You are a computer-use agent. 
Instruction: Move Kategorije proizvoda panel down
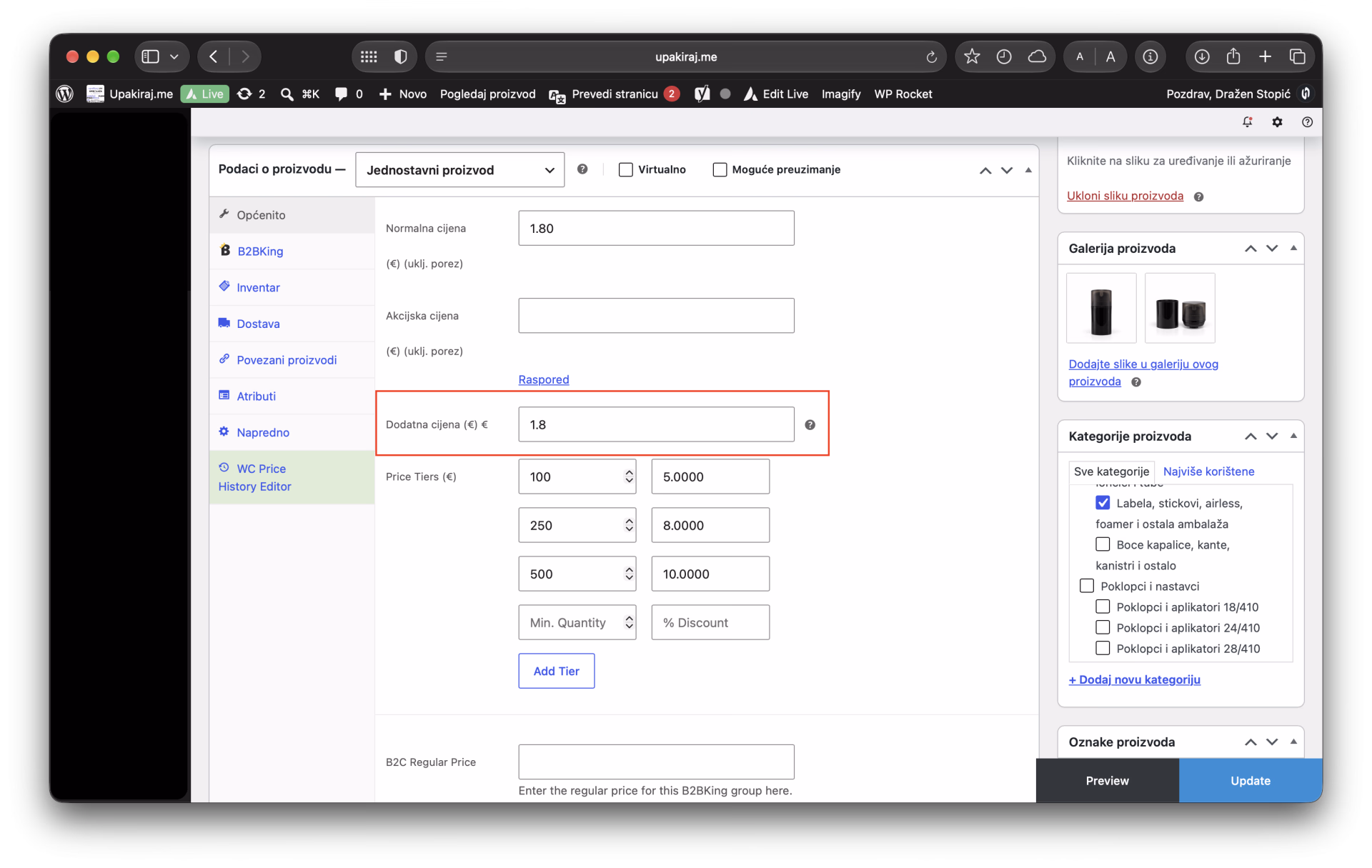point(1272,437)
